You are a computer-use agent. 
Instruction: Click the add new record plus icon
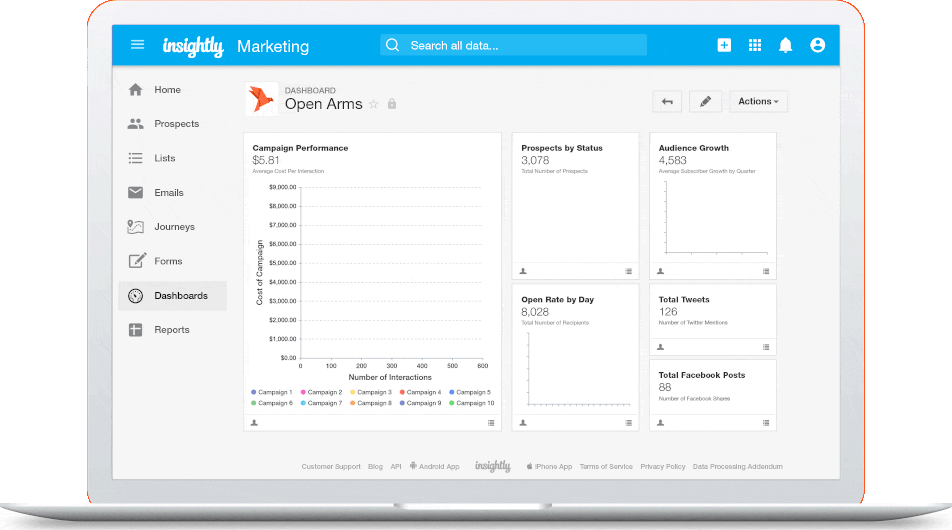724,45
